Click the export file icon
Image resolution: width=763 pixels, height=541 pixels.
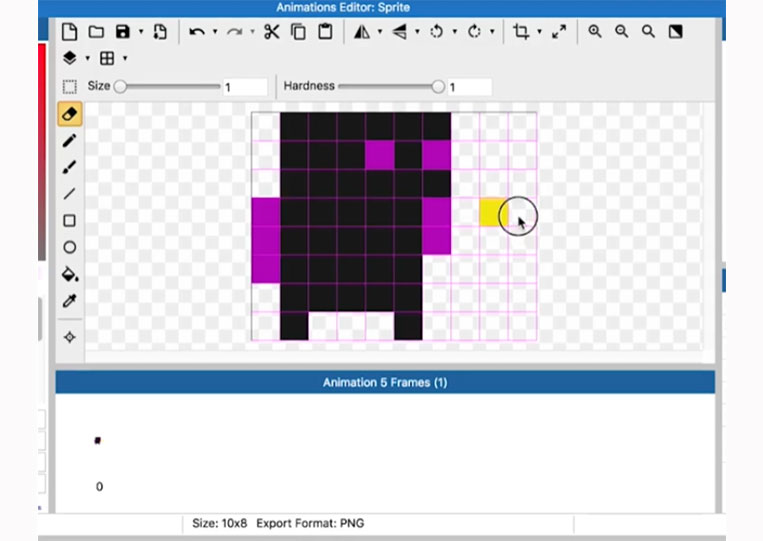(x=160, y=32)
